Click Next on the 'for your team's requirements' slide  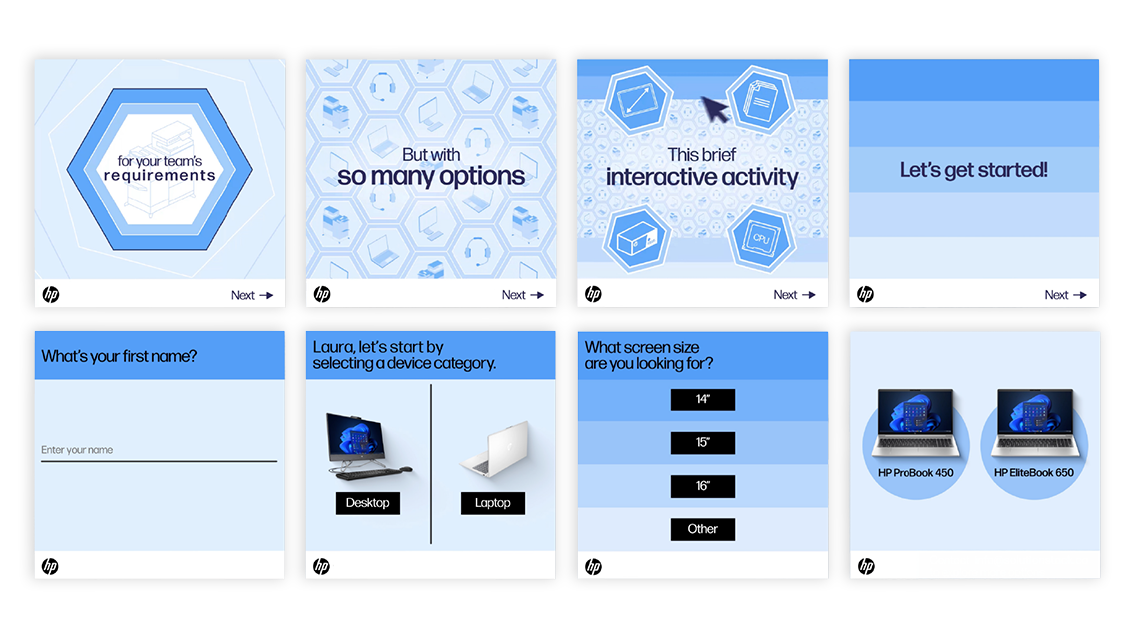point(252,295)
